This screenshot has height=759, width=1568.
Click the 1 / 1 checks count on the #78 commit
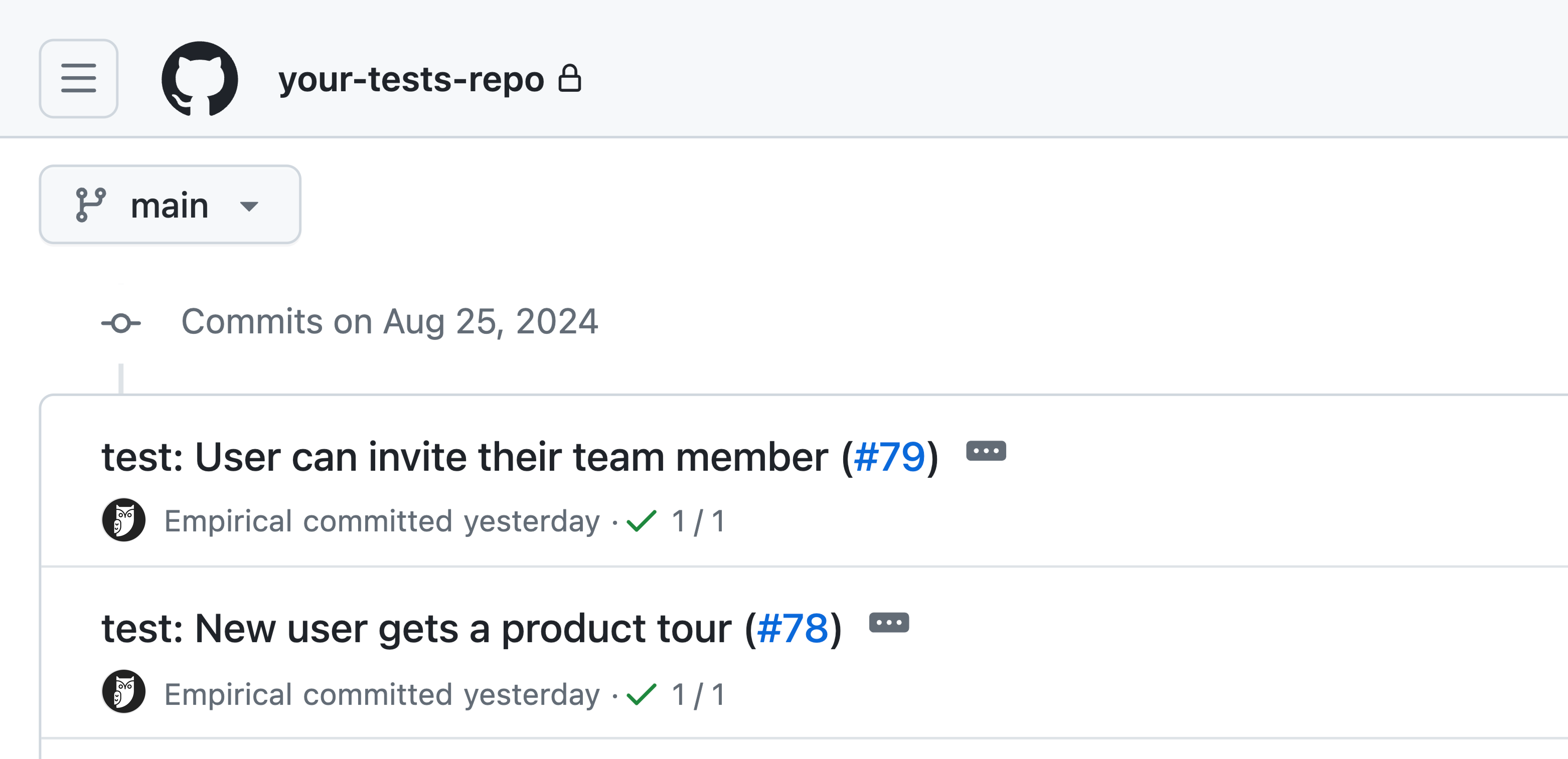point(698,694)
